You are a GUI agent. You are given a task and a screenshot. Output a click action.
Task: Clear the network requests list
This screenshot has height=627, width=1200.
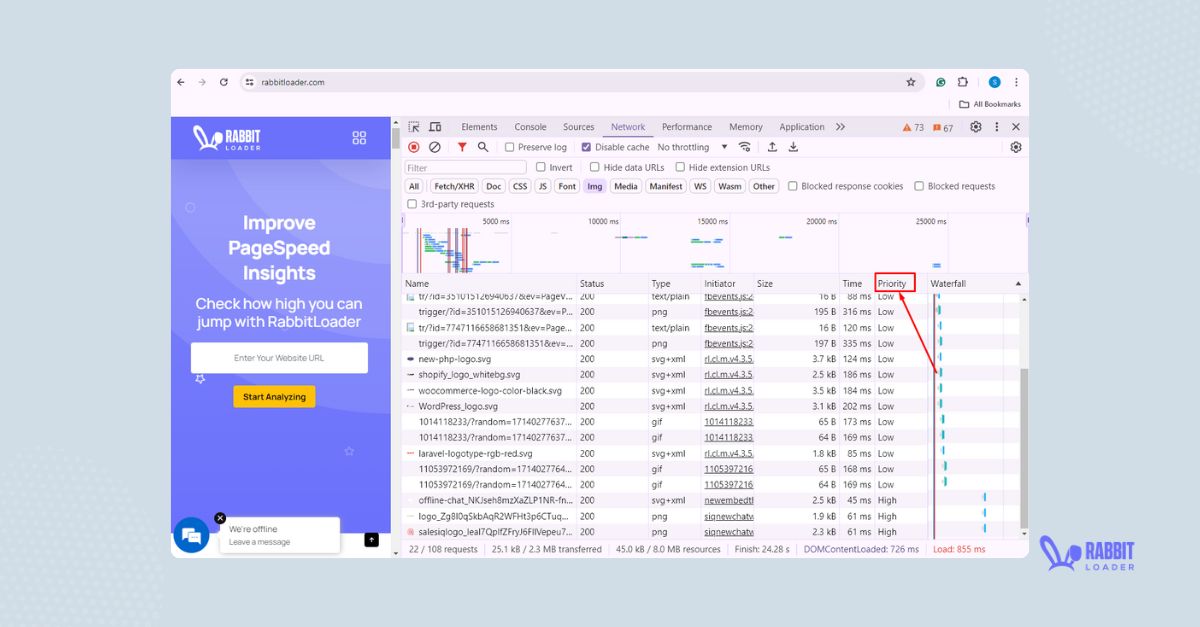[x=433, y=146]
